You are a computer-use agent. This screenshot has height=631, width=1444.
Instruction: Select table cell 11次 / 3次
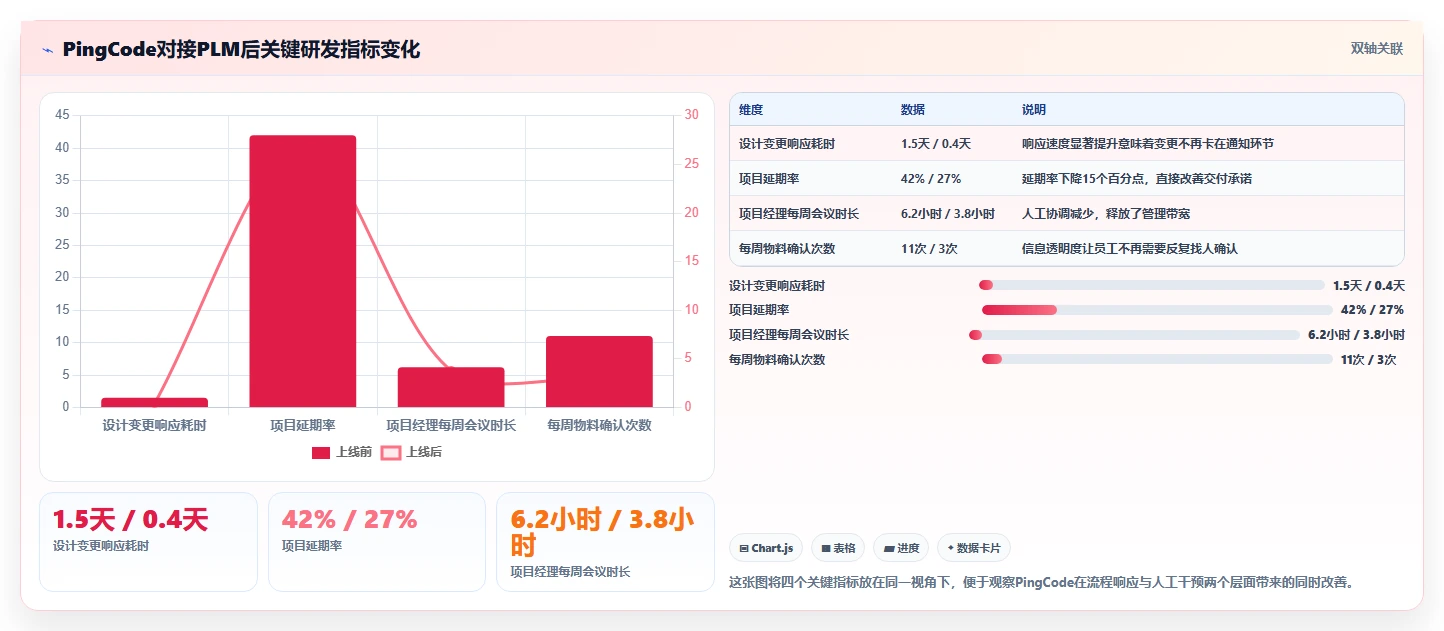click(x=929, y=248)
